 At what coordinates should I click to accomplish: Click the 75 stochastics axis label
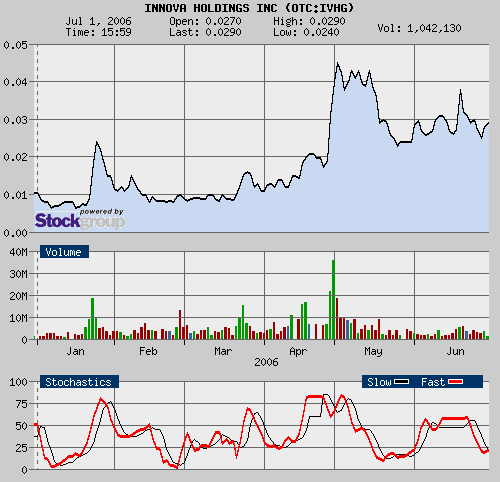tap(21, 404)
